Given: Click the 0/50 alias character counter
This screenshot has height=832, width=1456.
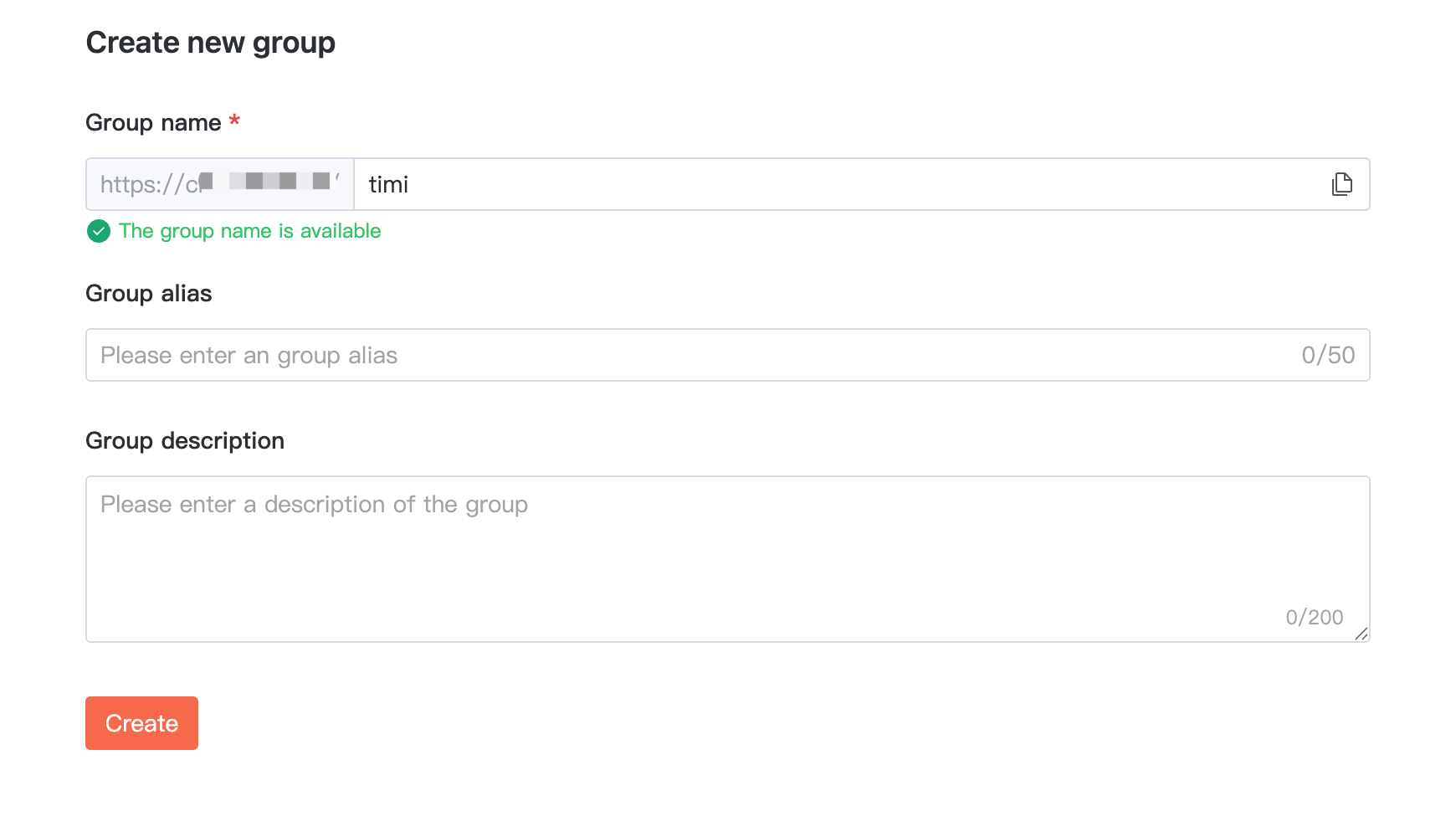Looking at the screenshot, I should click(x=1328, y=355).
